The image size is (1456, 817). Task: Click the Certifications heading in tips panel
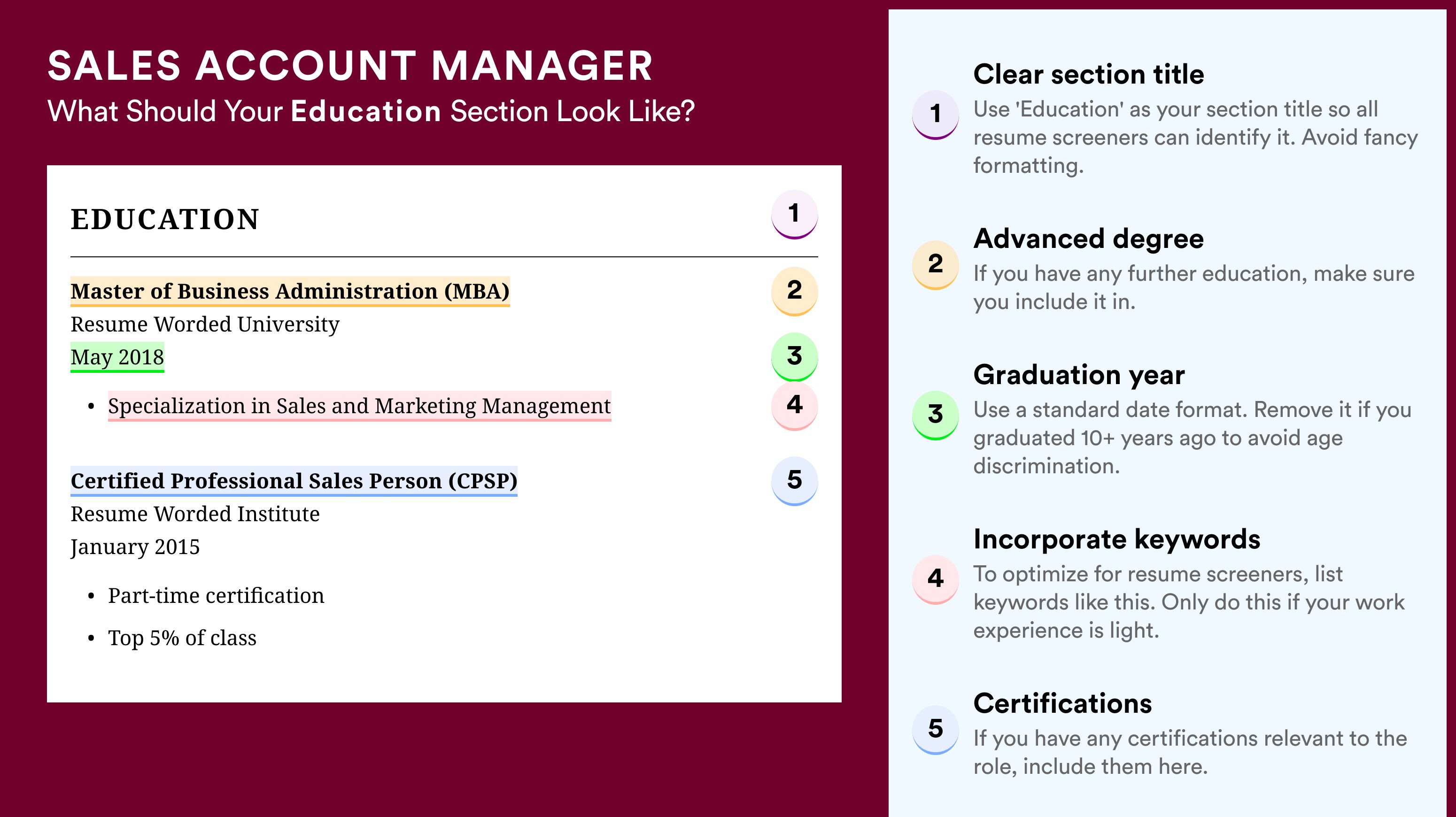pyautogui.click(x=1062, y=703)
